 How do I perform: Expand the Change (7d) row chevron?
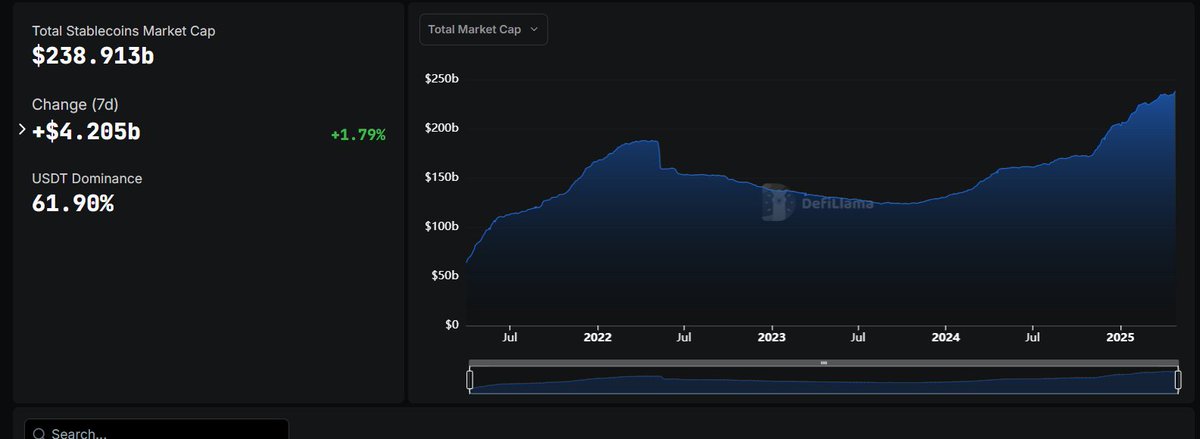point(22,130)
